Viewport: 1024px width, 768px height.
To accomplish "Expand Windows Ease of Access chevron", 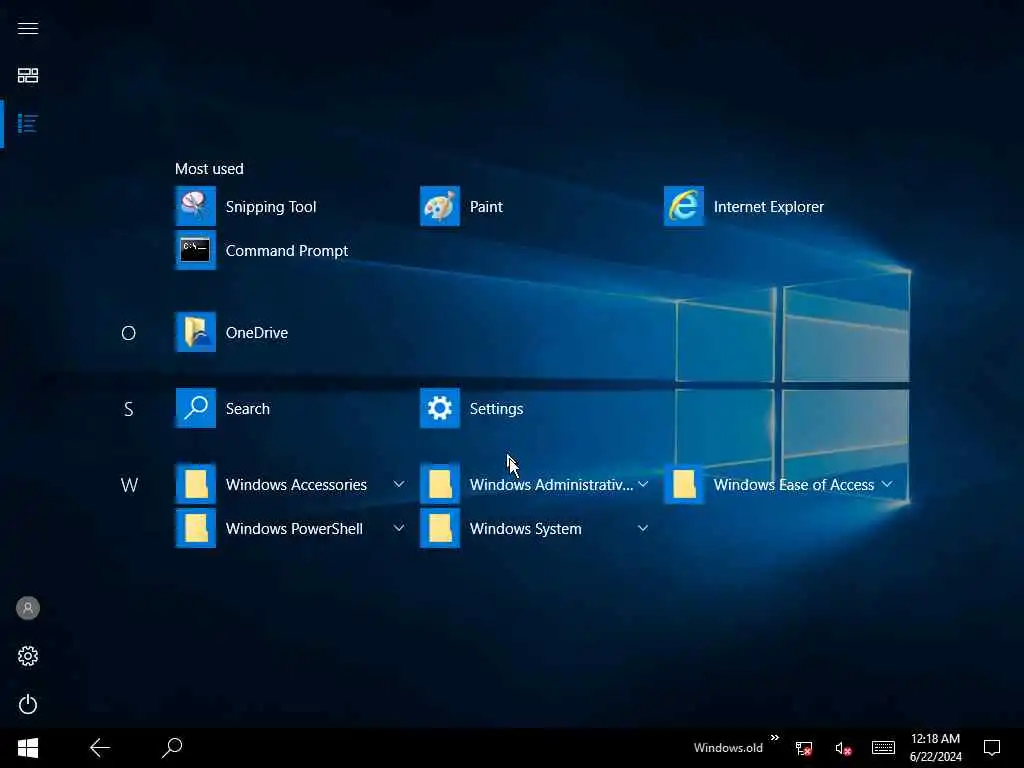I will click(887, 484).
